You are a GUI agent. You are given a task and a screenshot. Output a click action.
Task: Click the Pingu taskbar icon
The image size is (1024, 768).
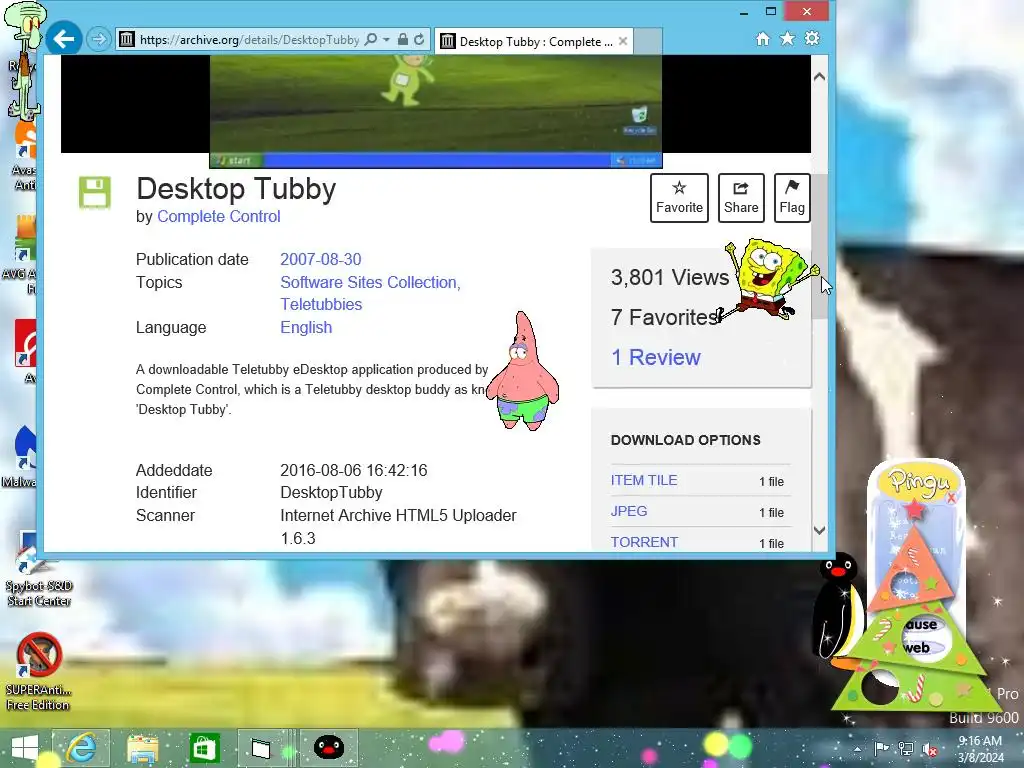(x=328, y=747)
